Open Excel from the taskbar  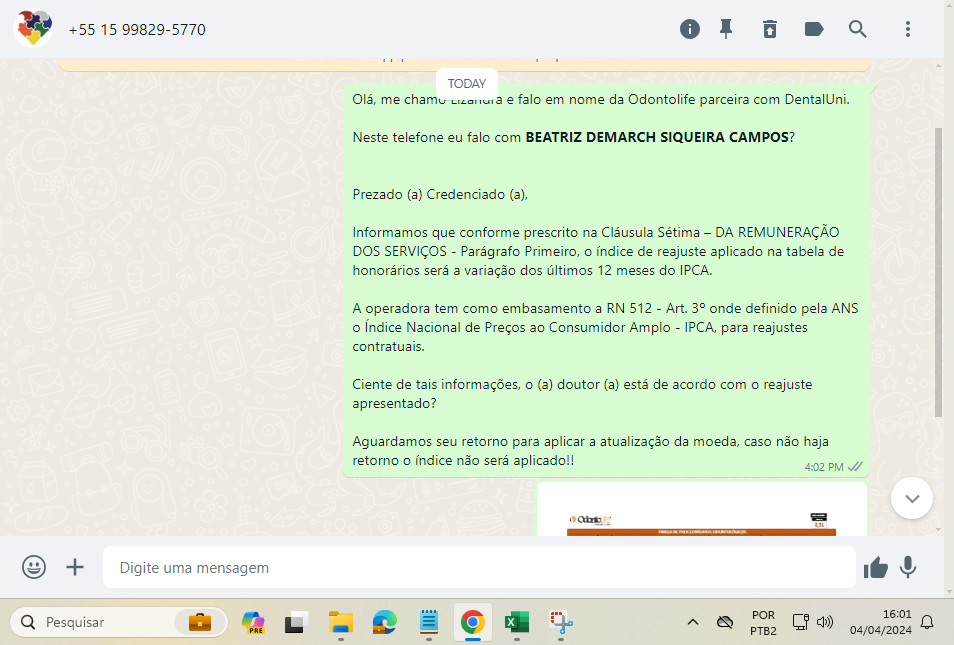tap(516, 622)
